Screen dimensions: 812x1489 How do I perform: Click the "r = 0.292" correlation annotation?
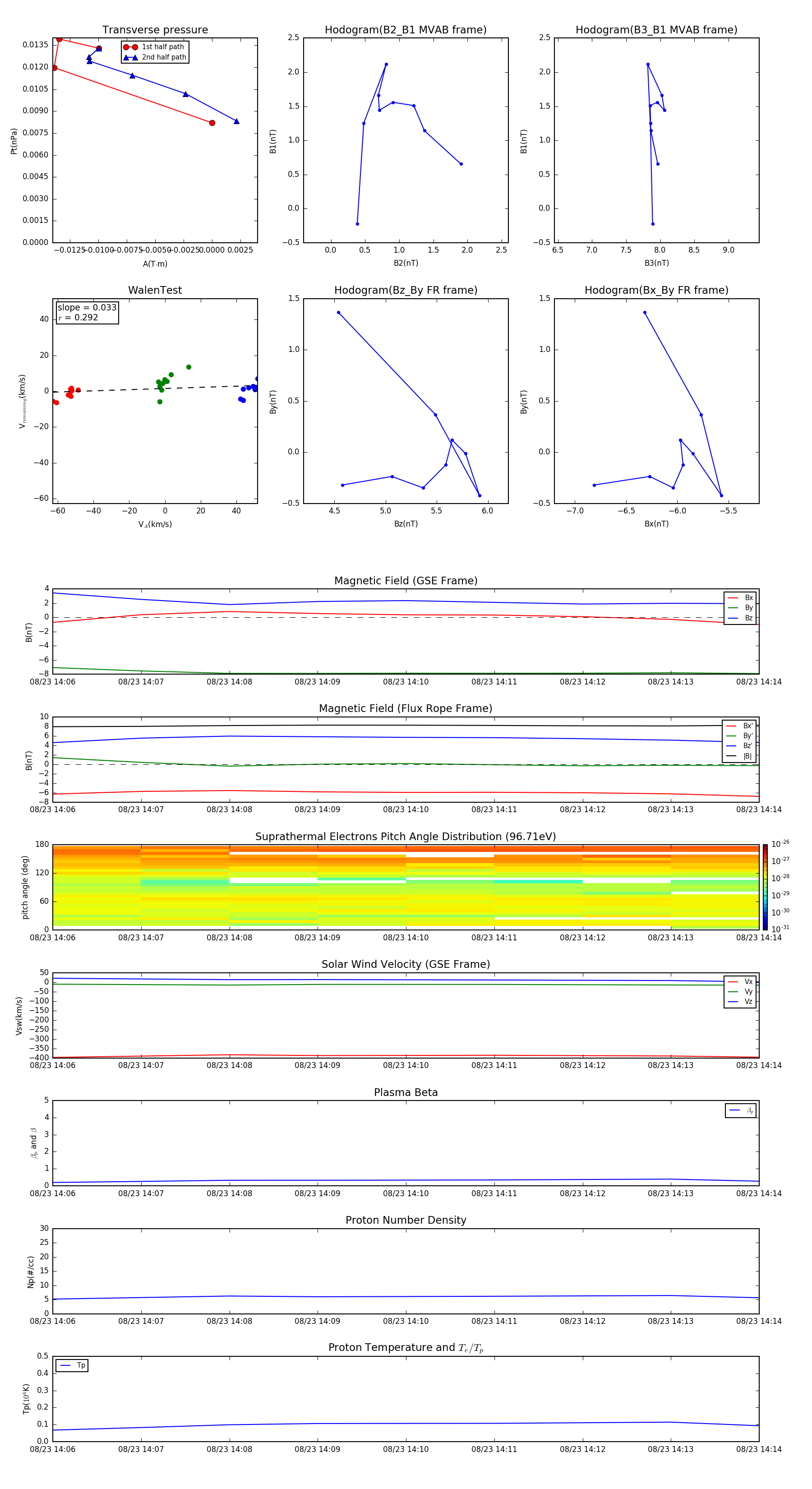(x=78, y=317)
